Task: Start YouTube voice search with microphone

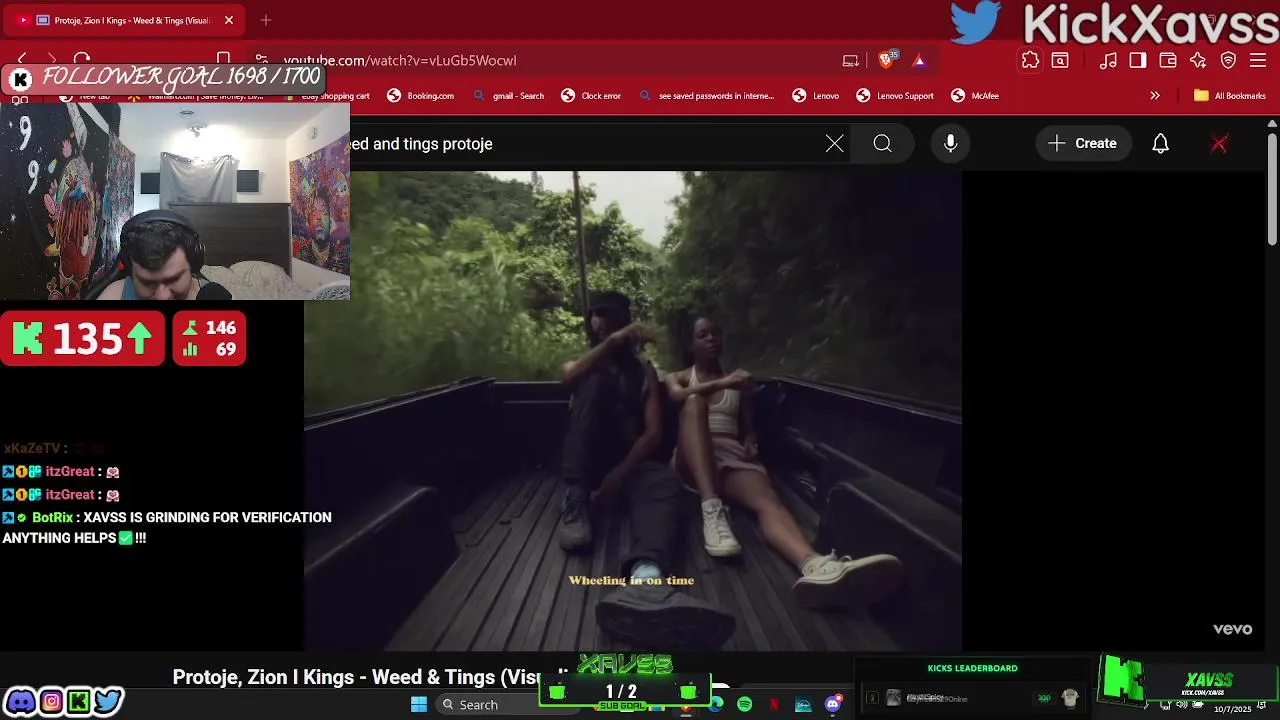Action: point(951,144)
